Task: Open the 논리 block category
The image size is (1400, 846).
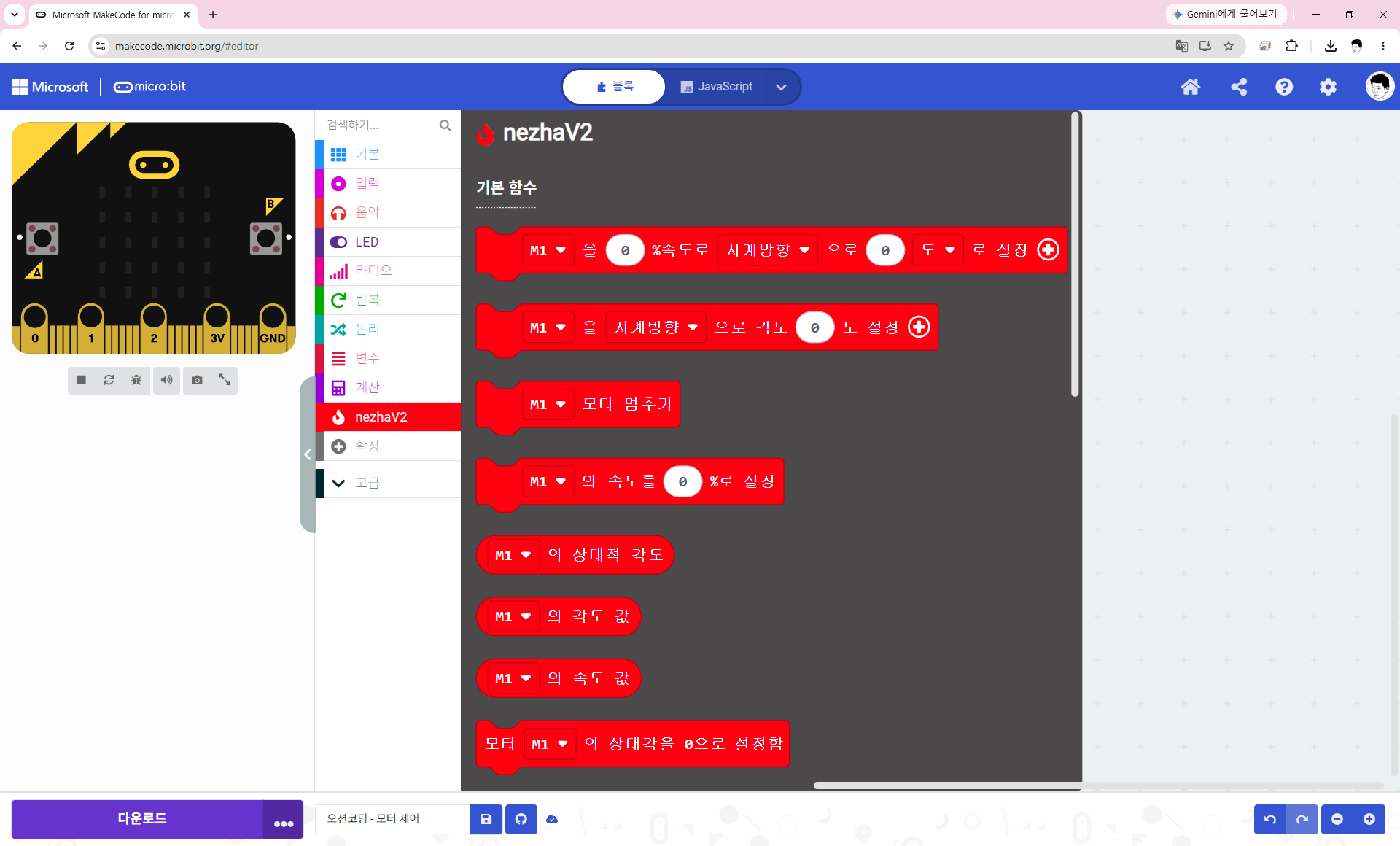Action: click(x=388, y=330)
